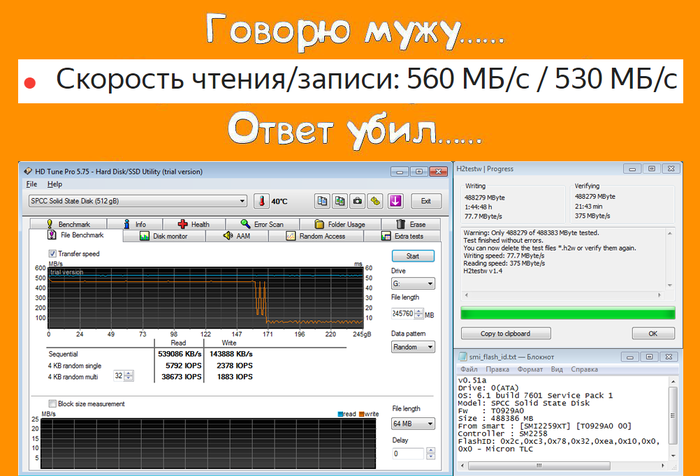The image size is (700, 476).
Task: Open the Вид menu in Notepad
Action: pyautogui.click(x=557, y=369)
